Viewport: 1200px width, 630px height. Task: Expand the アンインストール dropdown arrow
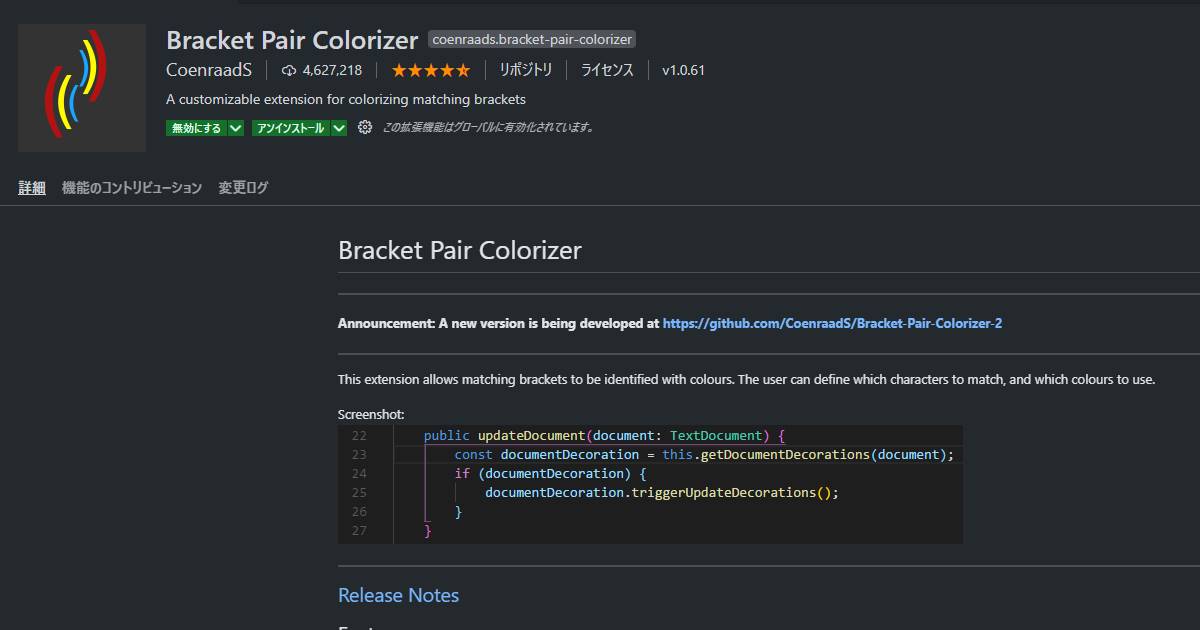coord(339,128)
